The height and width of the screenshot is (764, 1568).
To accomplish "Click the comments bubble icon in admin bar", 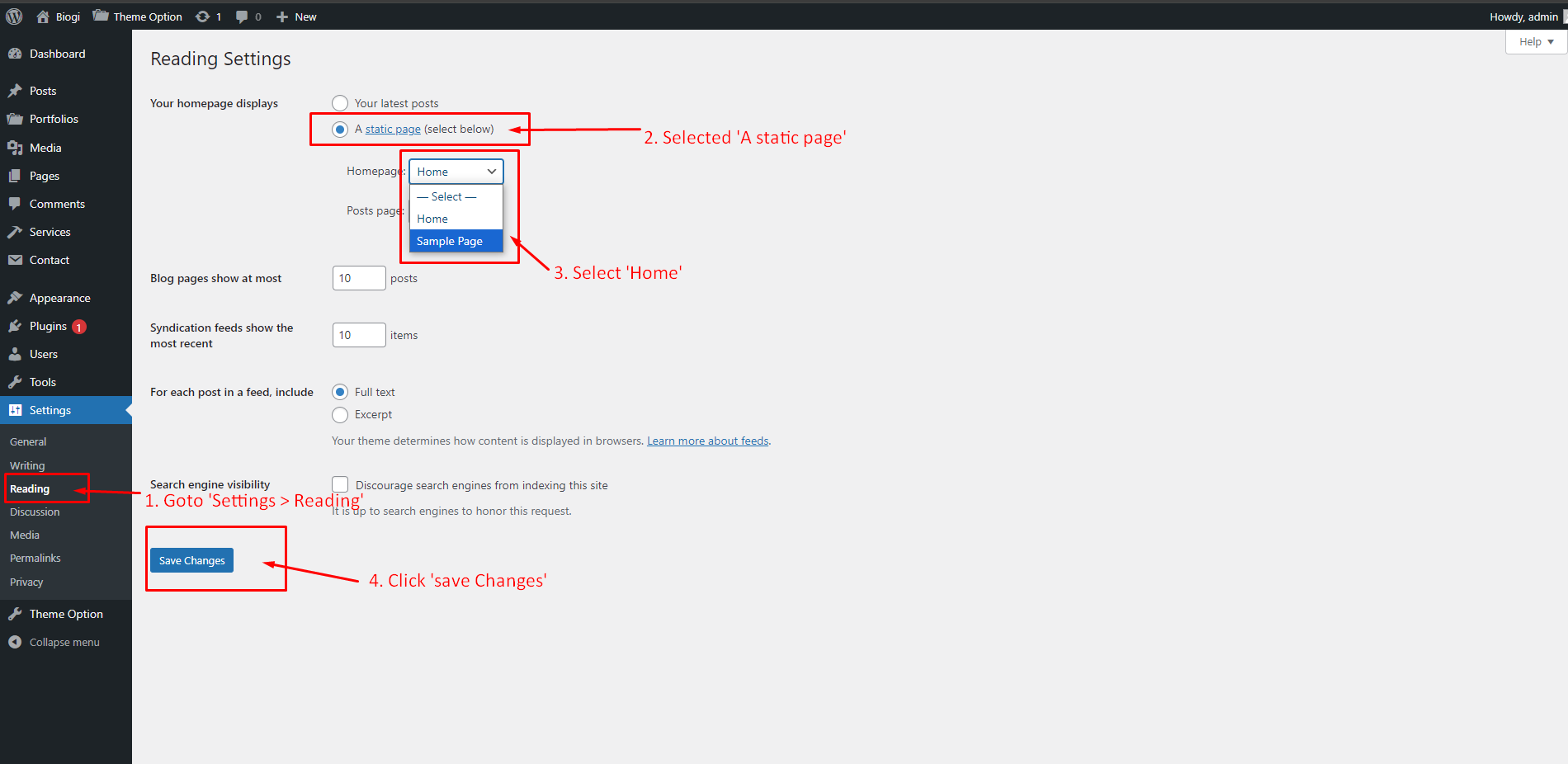I will point(242,17).
